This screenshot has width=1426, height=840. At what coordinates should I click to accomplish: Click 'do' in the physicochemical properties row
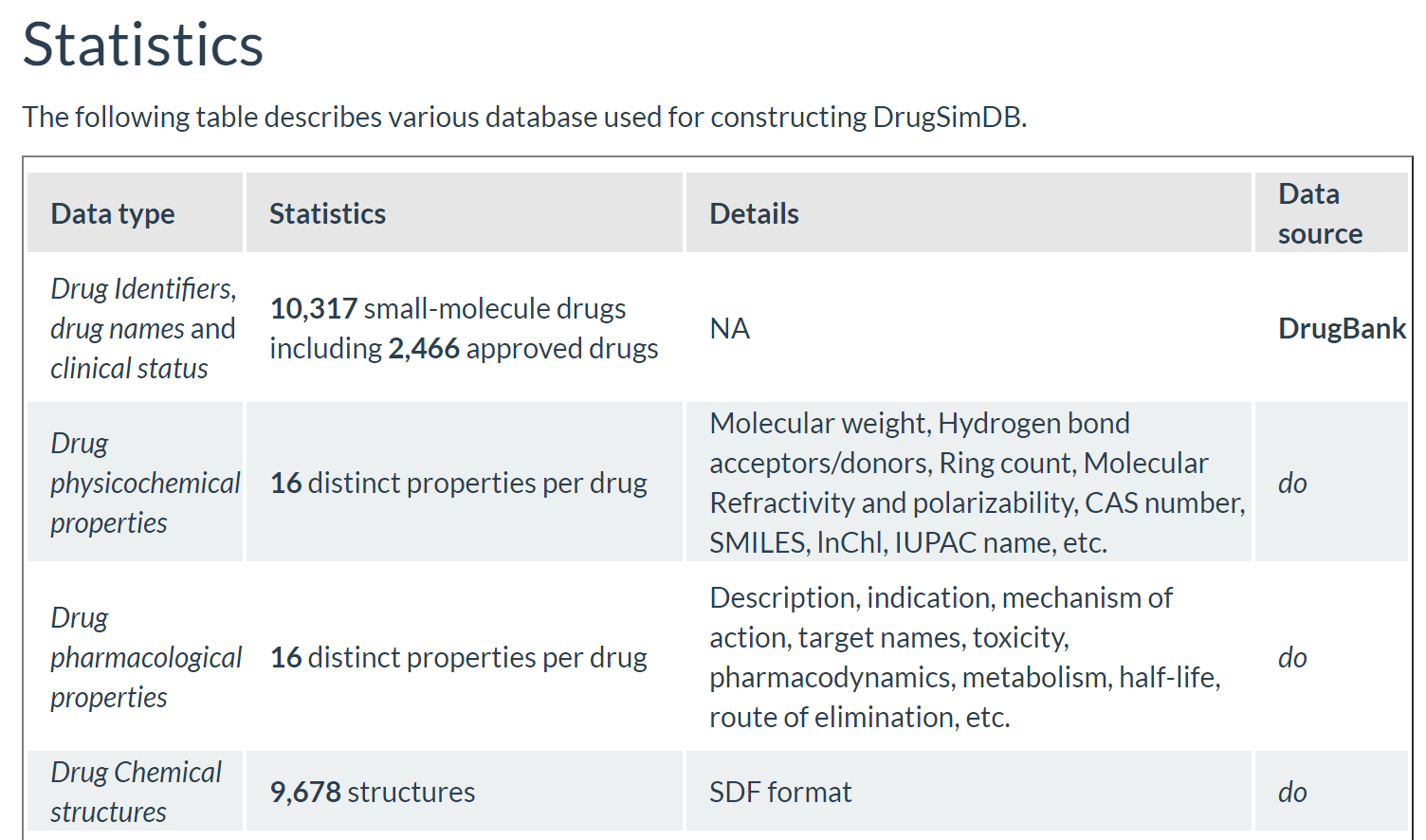(x=1292, y=483)
